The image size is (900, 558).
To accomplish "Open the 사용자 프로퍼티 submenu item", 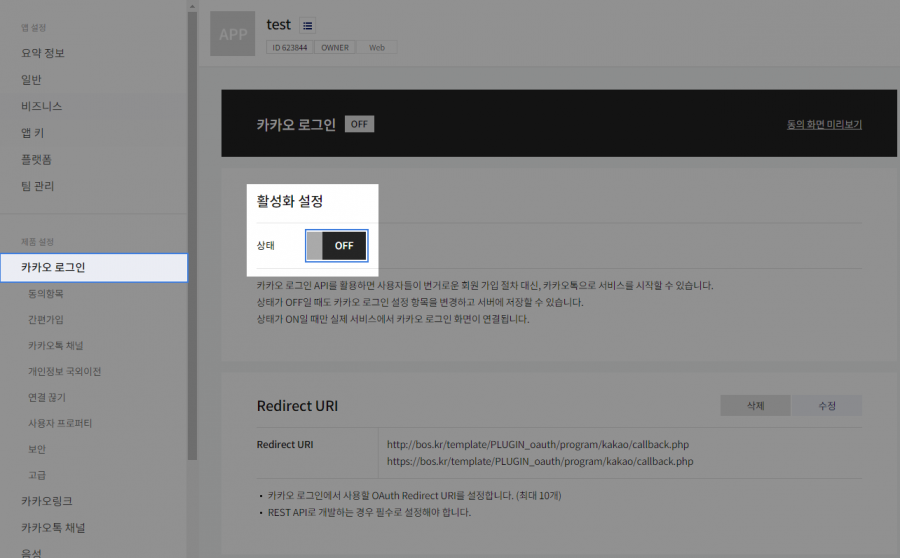I will pyautogui.click(x=60, y=423).
